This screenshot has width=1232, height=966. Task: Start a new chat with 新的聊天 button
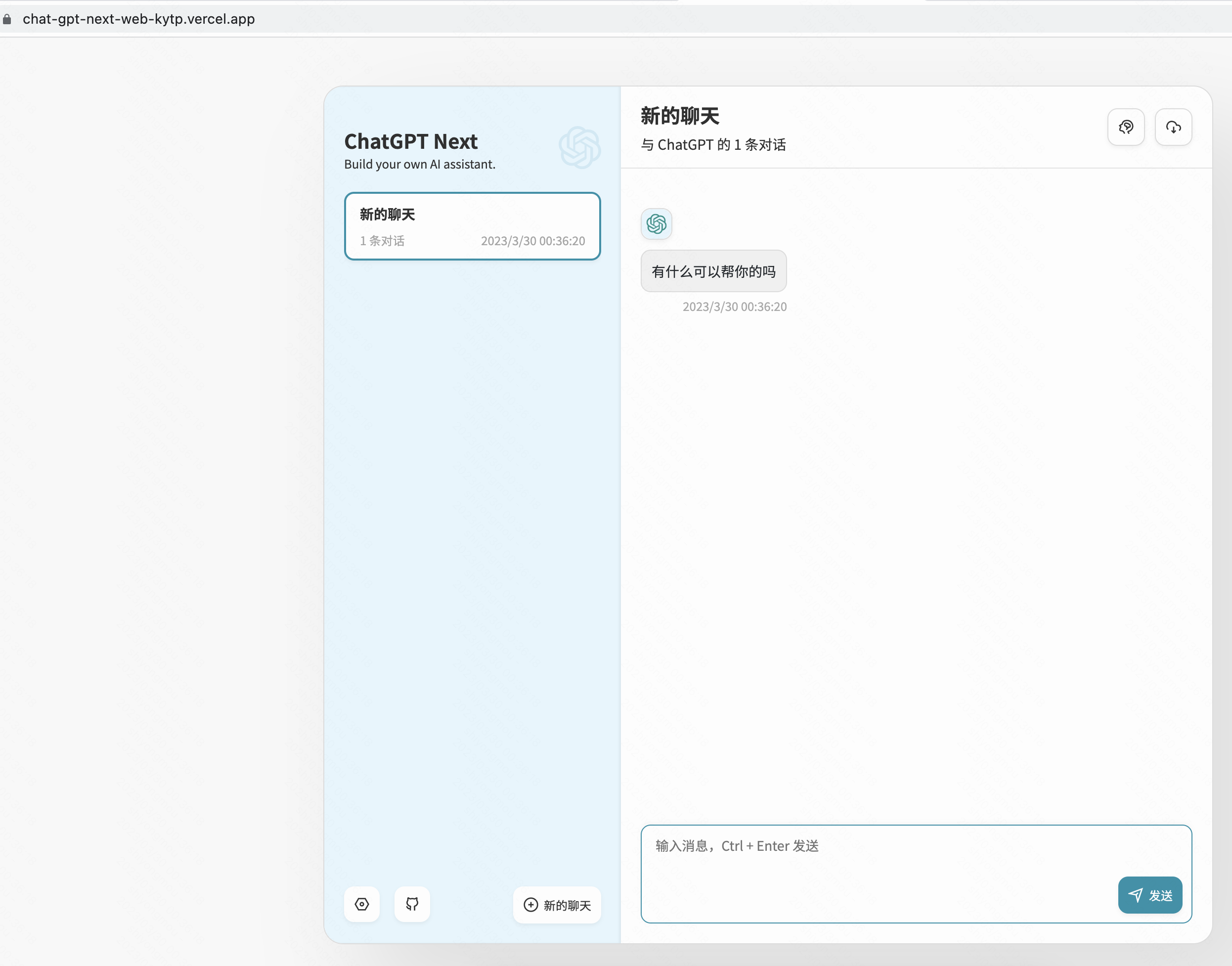point(557,905)
